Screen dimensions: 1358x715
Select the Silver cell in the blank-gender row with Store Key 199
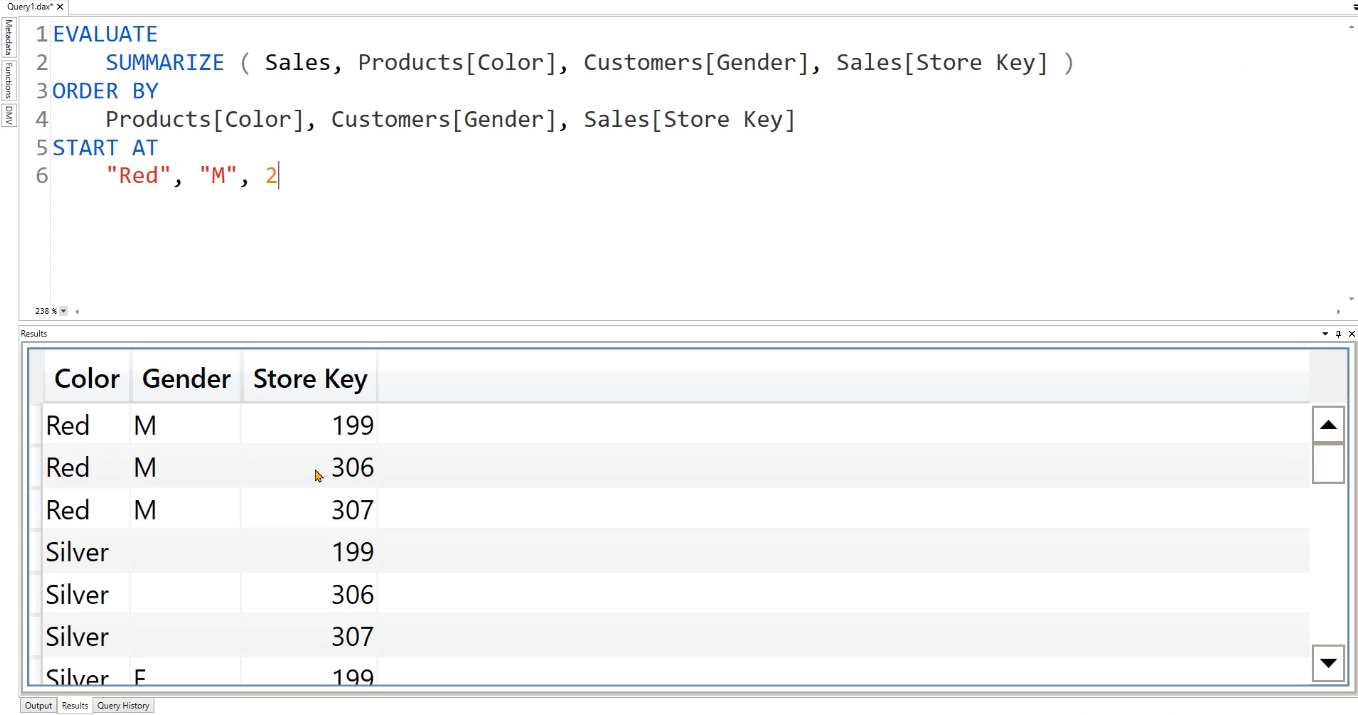click(x=87, y=552)
